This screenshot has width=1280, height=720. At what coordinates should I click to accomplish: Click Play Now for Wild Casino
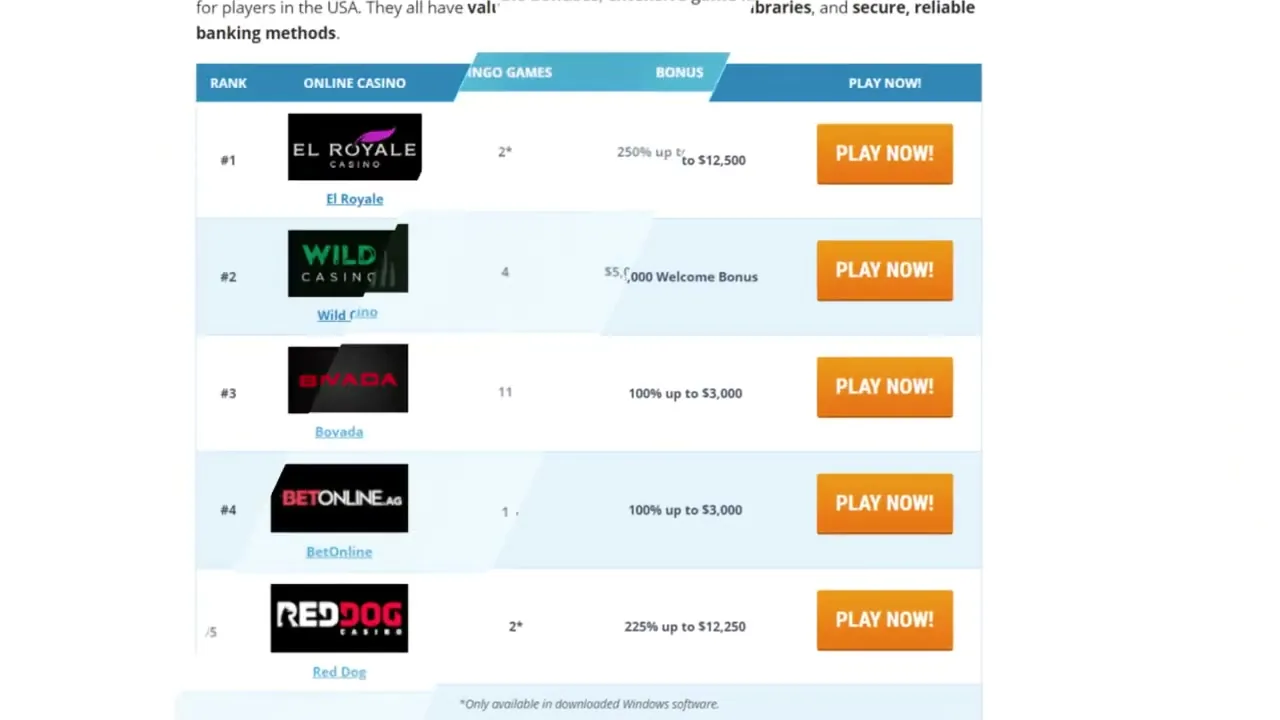(x=885, y=270)
